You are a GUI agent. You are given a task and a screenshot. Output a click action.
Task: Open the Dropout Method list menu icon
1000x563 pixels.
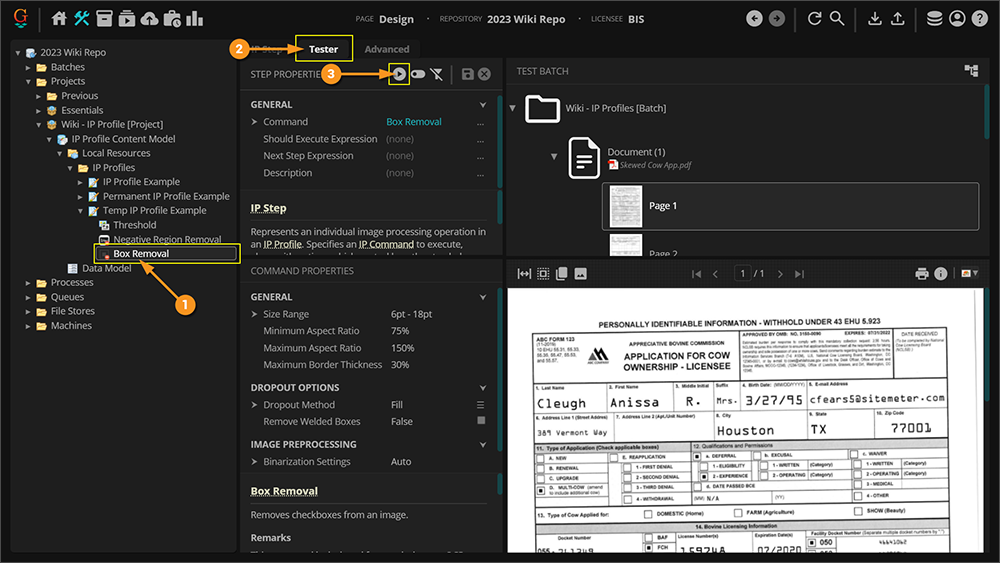[480, 404]
